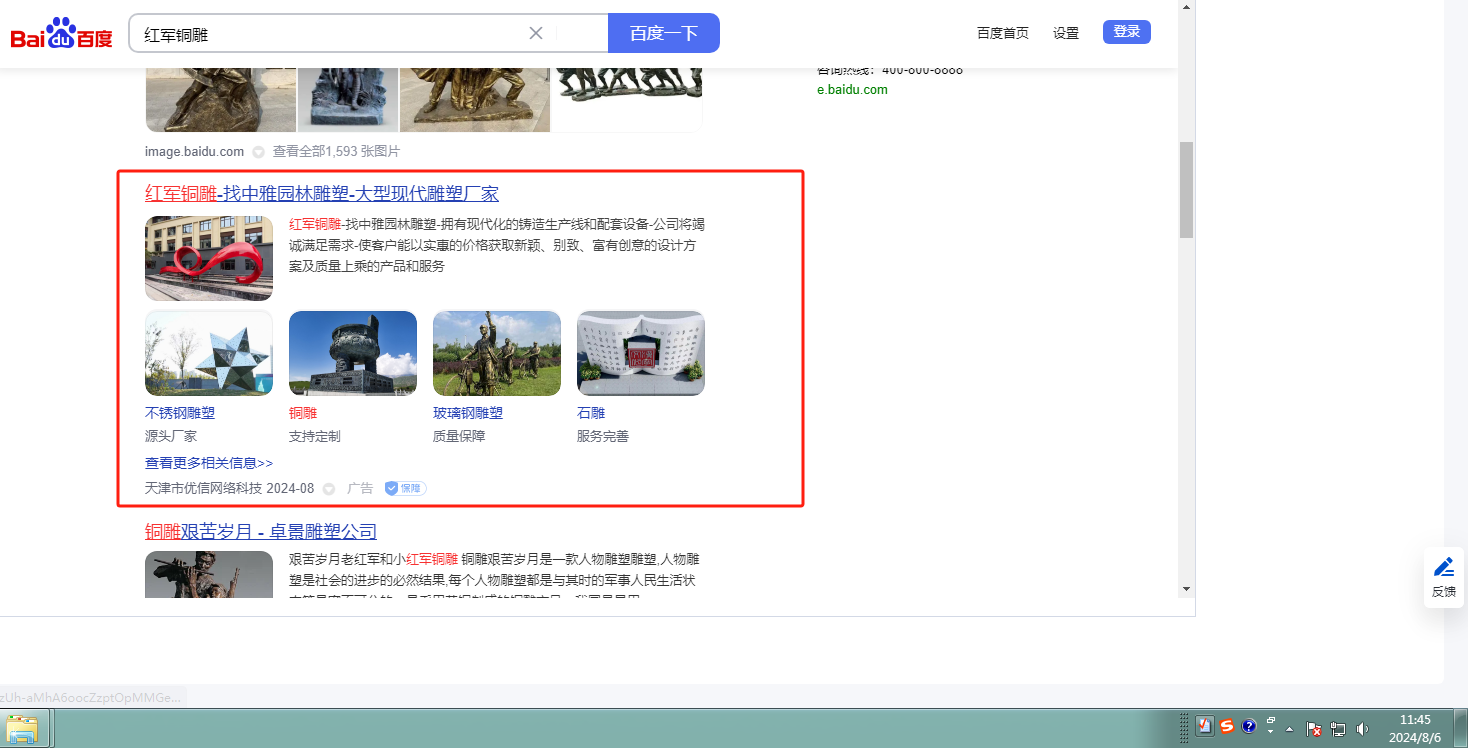
Task: Click the 百度一下 search button
Action: [663, 33]
